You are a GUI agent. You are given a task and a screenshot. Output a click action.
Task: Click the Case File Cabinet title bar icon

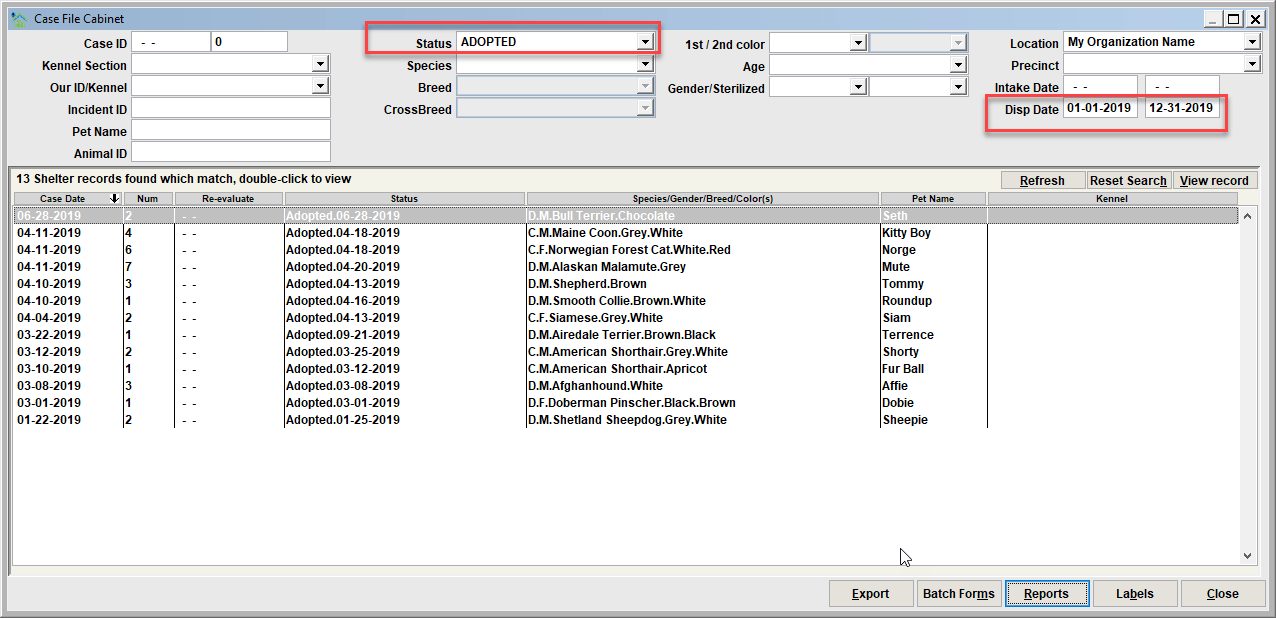18,19
